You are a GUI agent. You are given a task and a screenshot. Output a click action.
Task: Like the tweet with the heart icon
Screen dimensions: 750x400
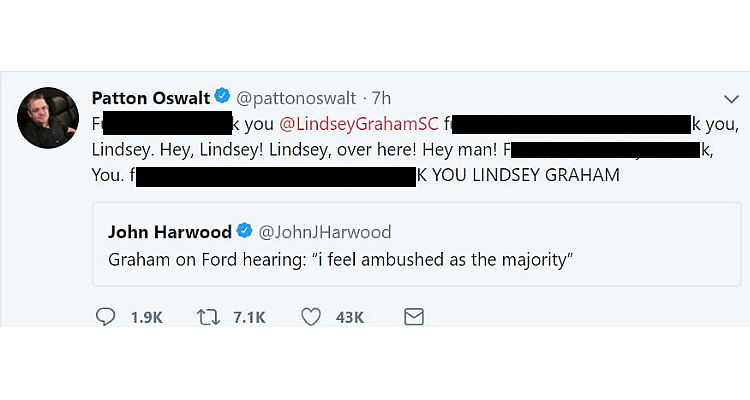[x=311, y=317]
